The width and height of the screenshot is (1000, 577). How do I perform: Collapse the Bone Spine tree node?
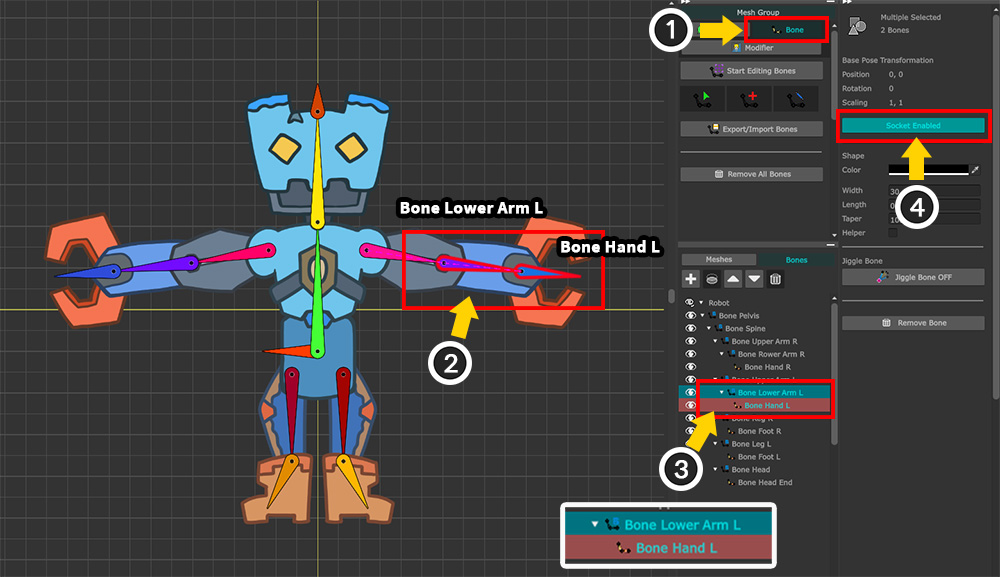click(x=709, y=328)
